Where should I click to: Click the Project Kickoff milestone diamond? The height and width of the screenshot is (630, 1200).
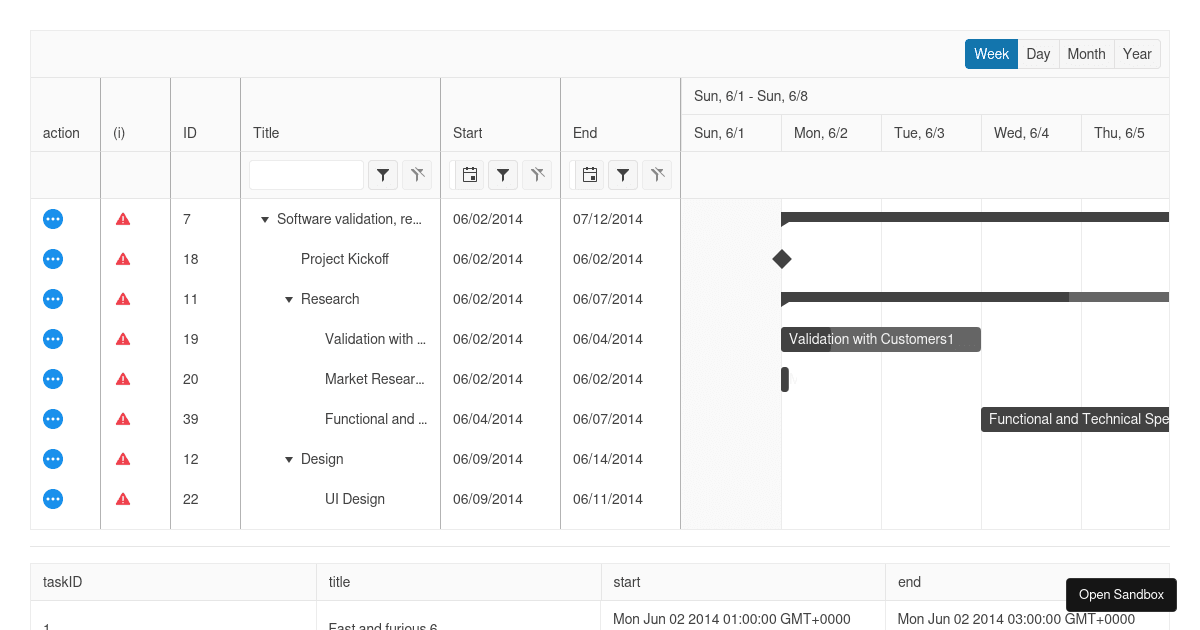tap(782, 259)
